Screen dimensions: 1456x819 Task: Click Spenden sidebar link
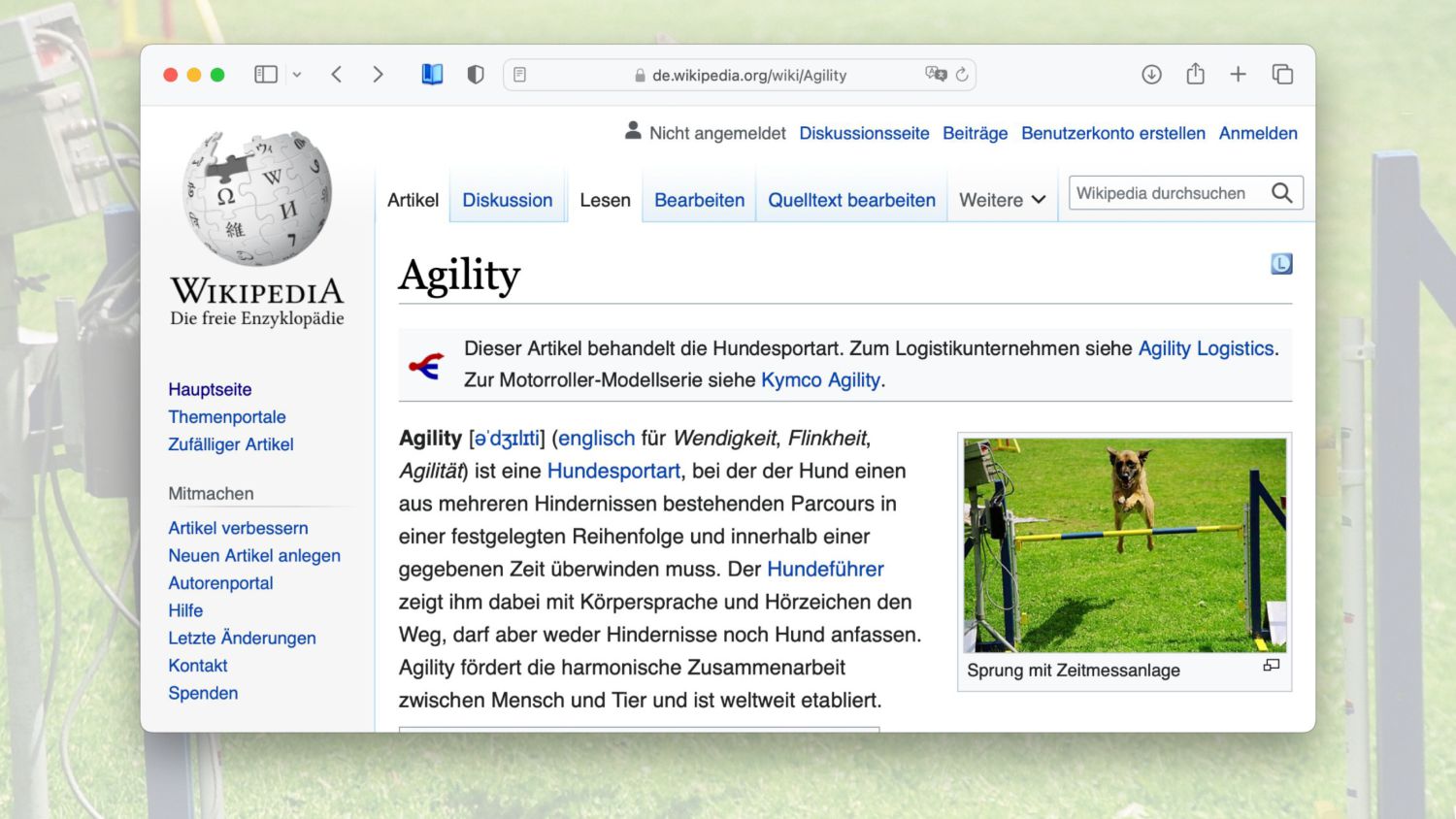203,693
